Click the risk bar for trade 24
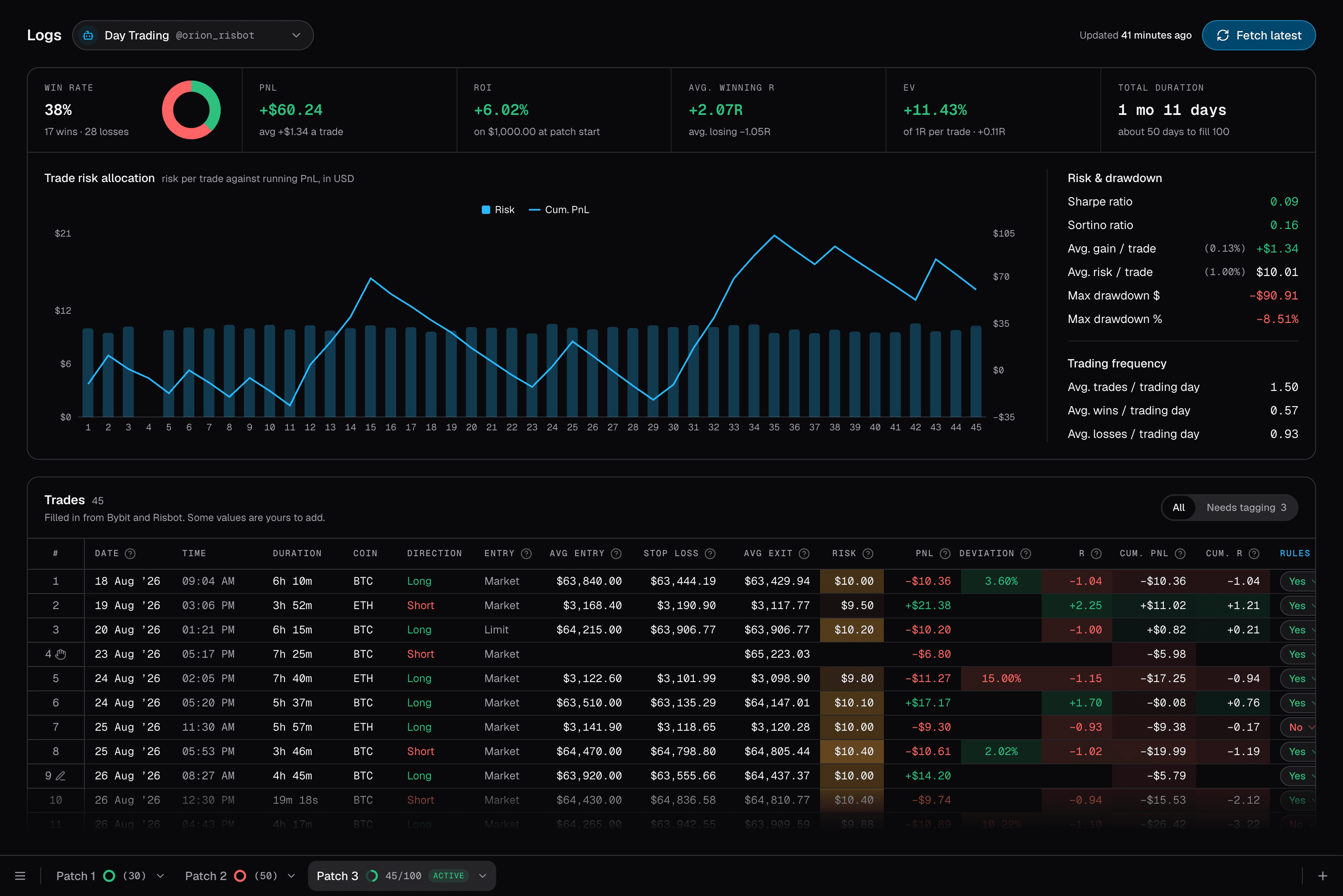 tap(552, 370)
